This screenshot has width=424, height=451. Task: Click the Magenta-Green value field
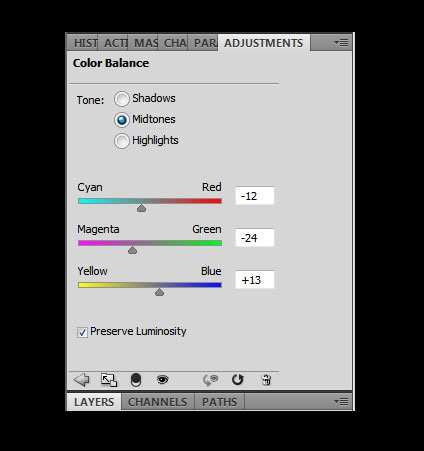[255, 238]
